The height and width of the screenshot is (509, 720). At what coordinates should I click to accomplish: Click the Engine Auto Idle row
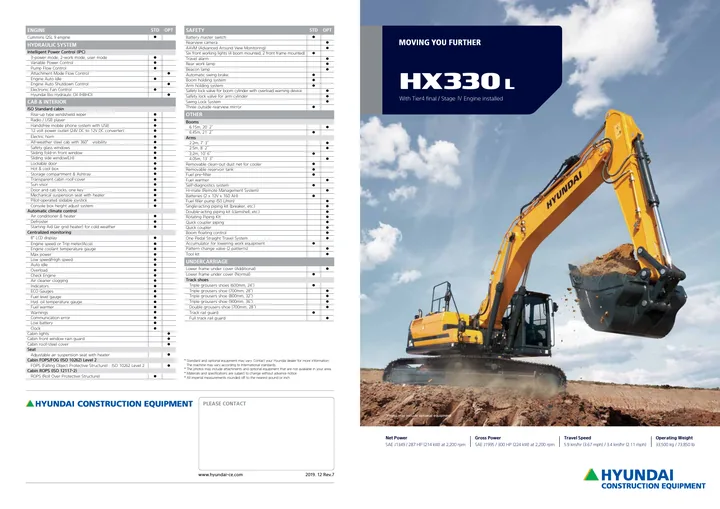point(101,79)
